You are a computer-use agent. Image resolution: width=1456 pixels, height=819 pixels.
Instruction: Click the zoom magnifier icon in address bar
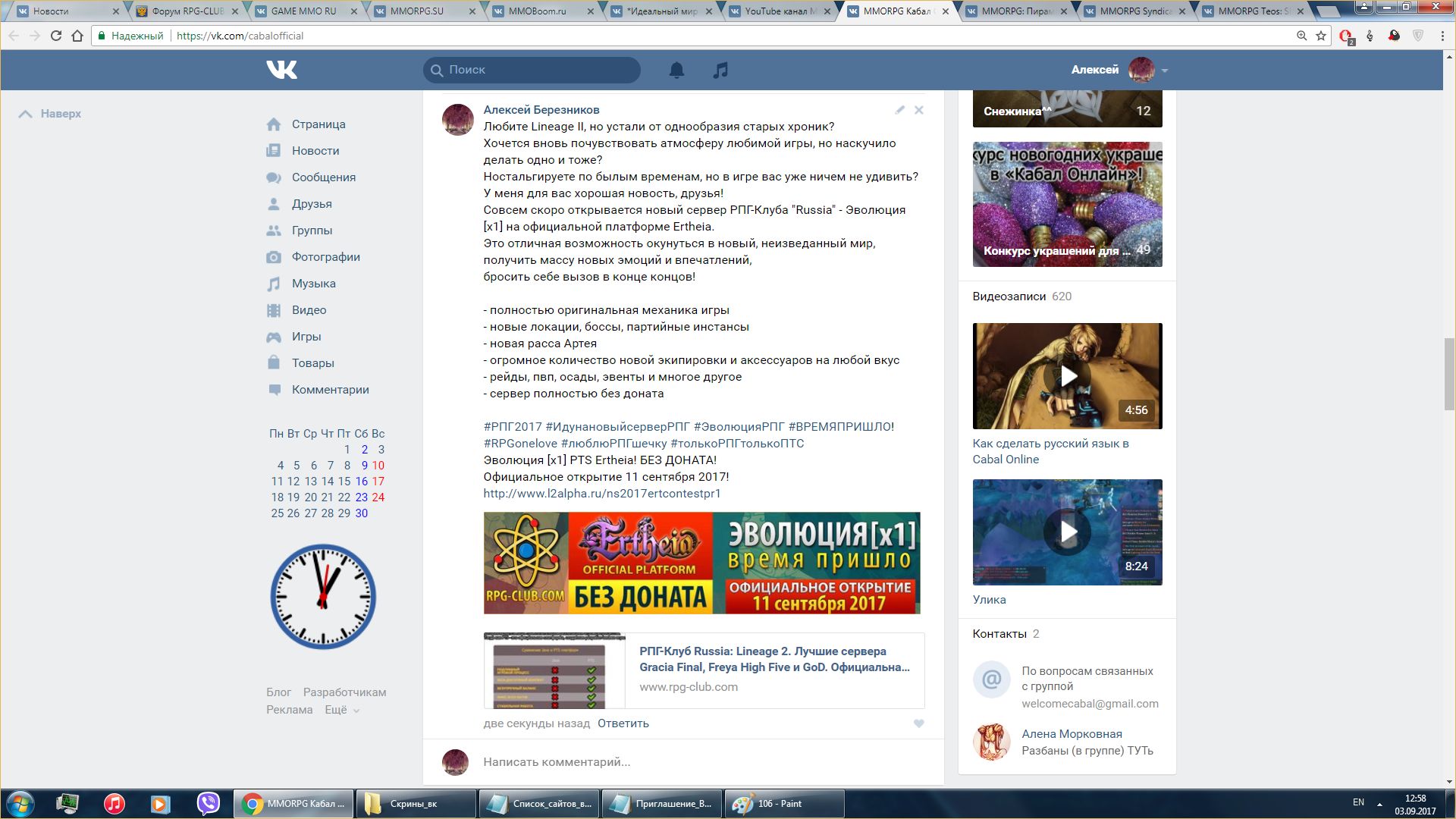pos(1301,36)
